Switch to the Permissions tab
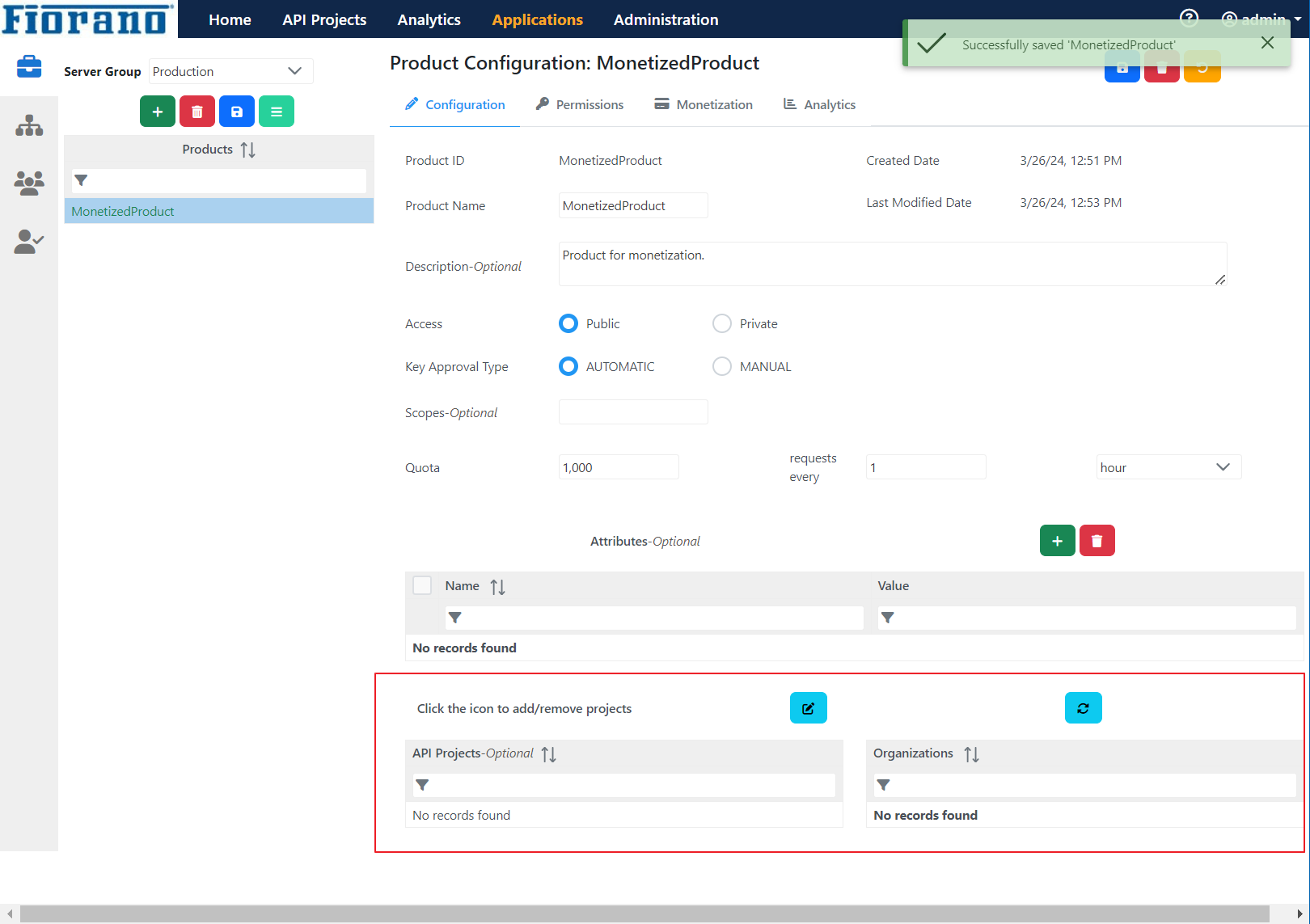The height and width of the screenshot is (924, 1310). tap(580, 104)
